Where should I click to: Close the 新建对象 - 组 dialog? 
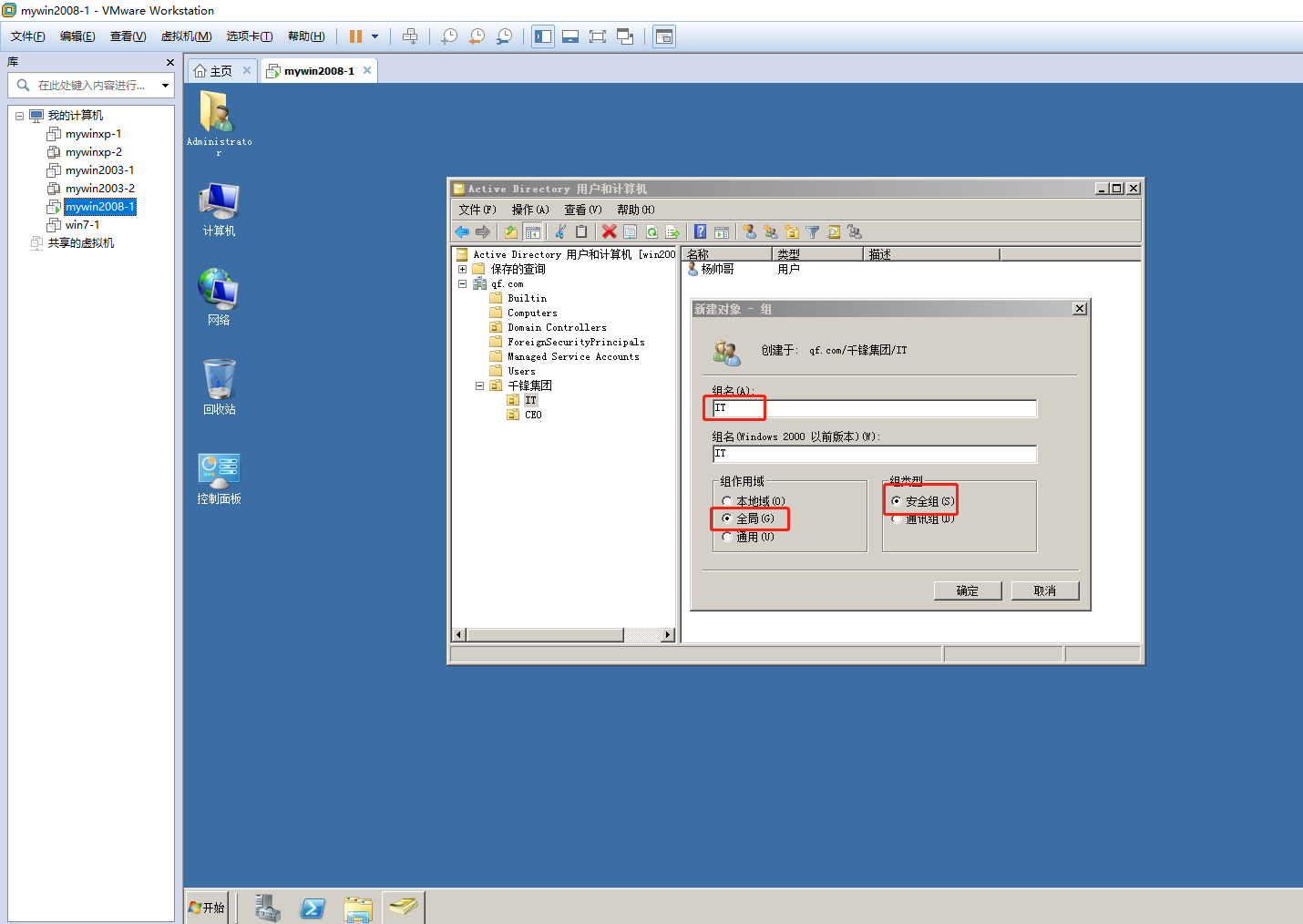click(x=1080, y=309)
